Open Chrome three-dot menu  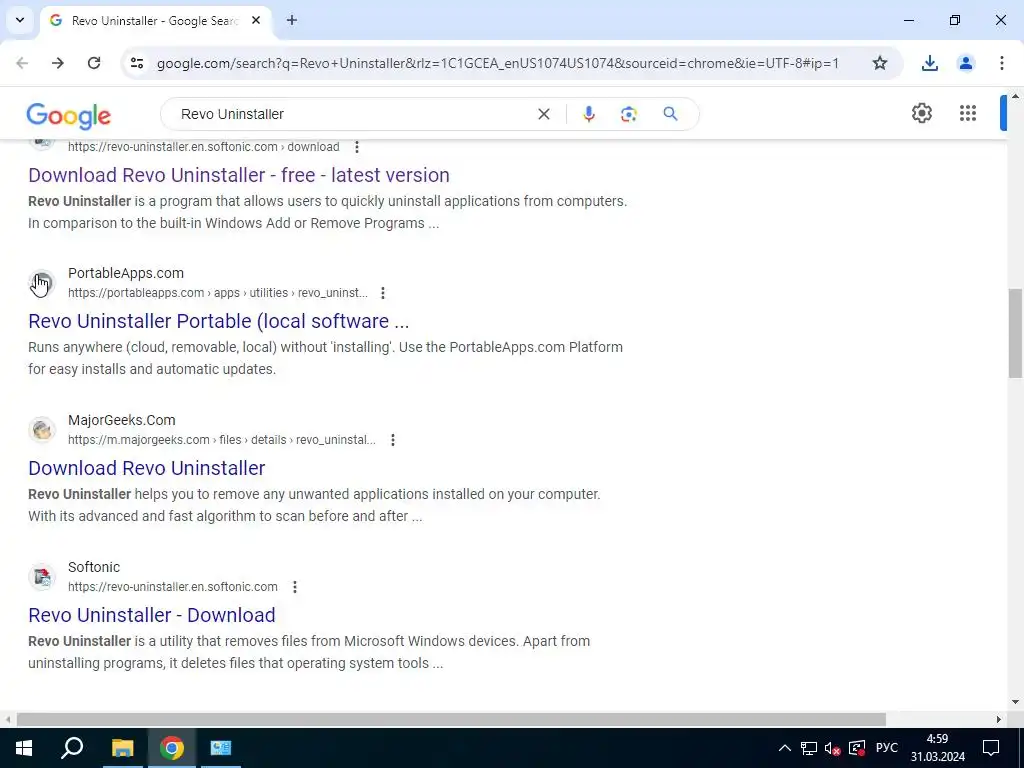click(x=1001, y=63)
